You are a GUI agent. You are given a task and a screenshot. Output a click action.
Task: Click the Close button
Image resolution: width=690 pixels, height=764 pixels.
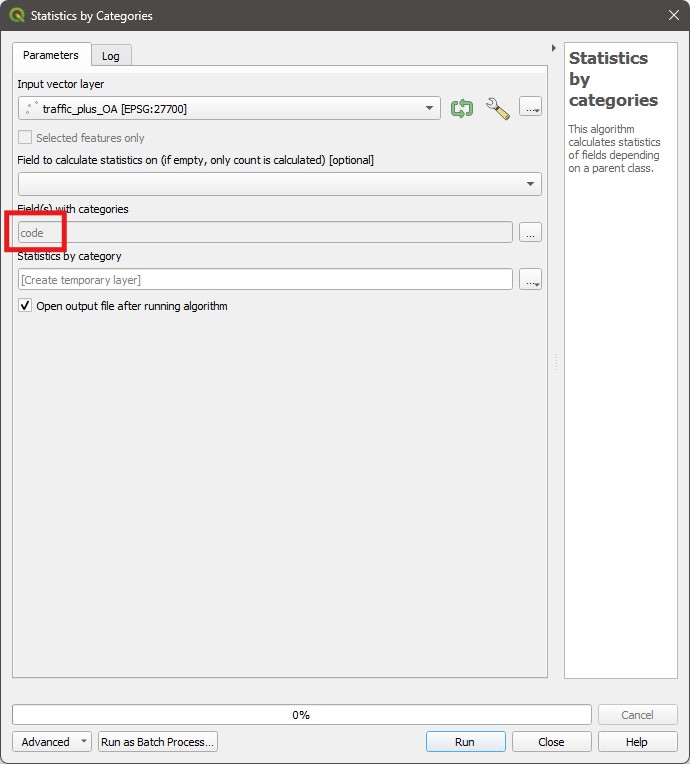click(x=551, y=742)
